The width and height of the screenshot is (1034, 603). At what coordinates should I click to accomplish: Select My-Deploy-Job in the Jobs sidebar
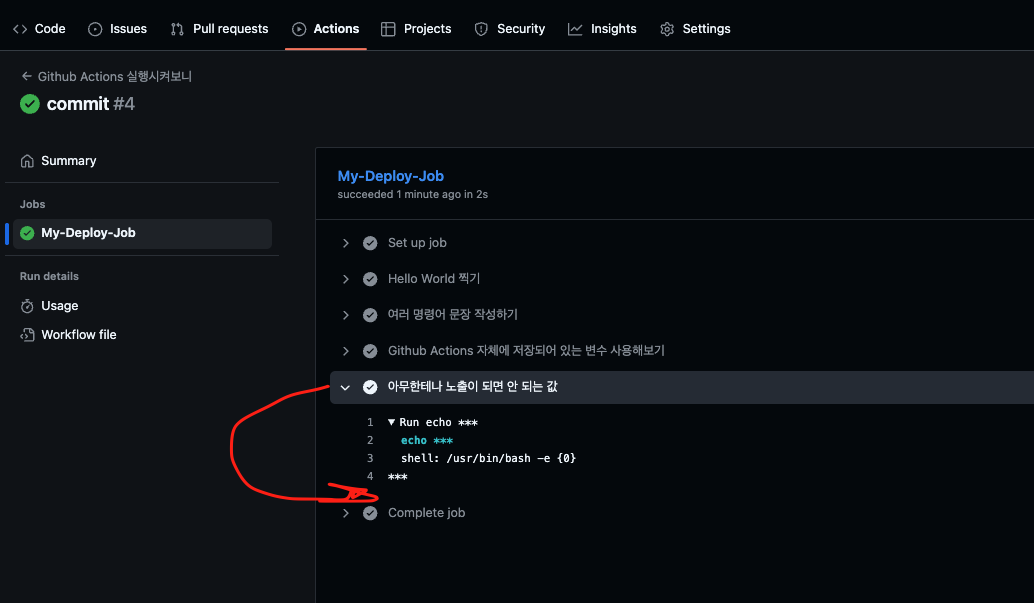click(142, 233)
